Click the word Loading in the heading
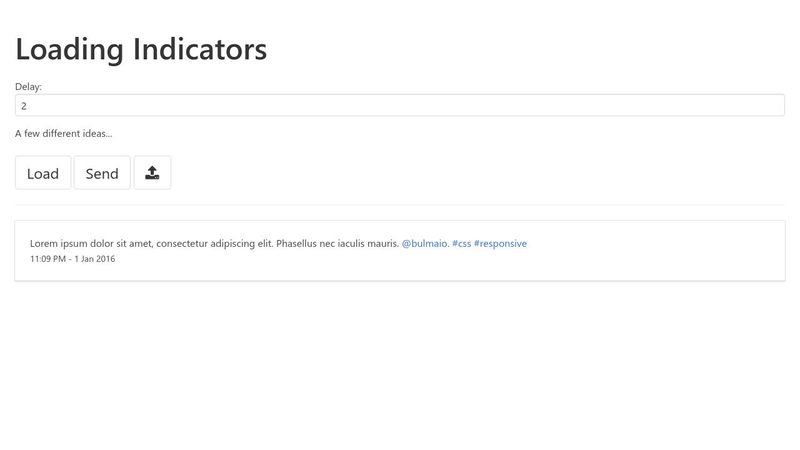Screen dimensions: 800x450 (69, 50)
